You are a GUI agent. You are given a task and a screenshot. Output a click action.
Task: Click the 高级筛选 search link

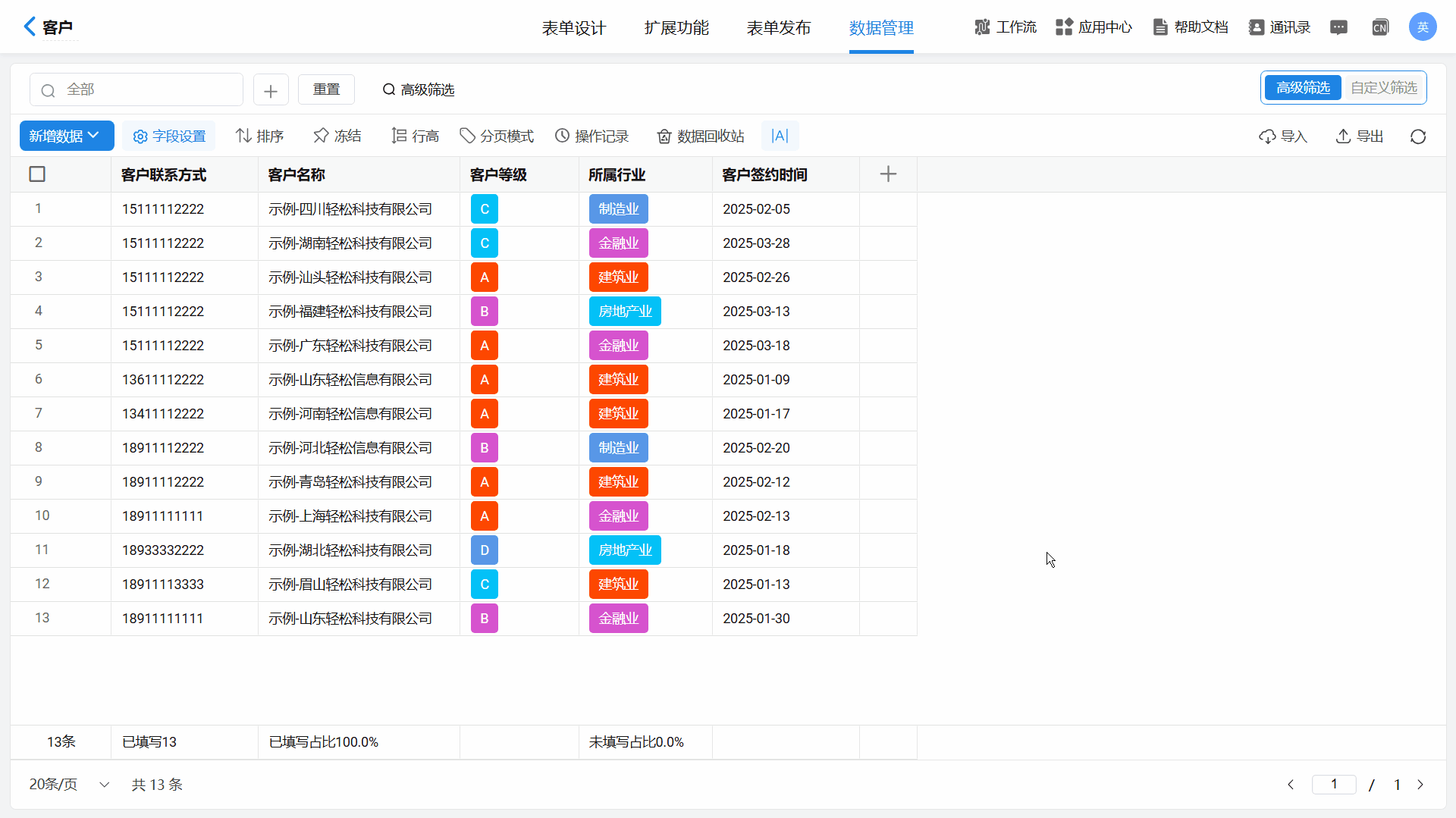click(419, 90)
